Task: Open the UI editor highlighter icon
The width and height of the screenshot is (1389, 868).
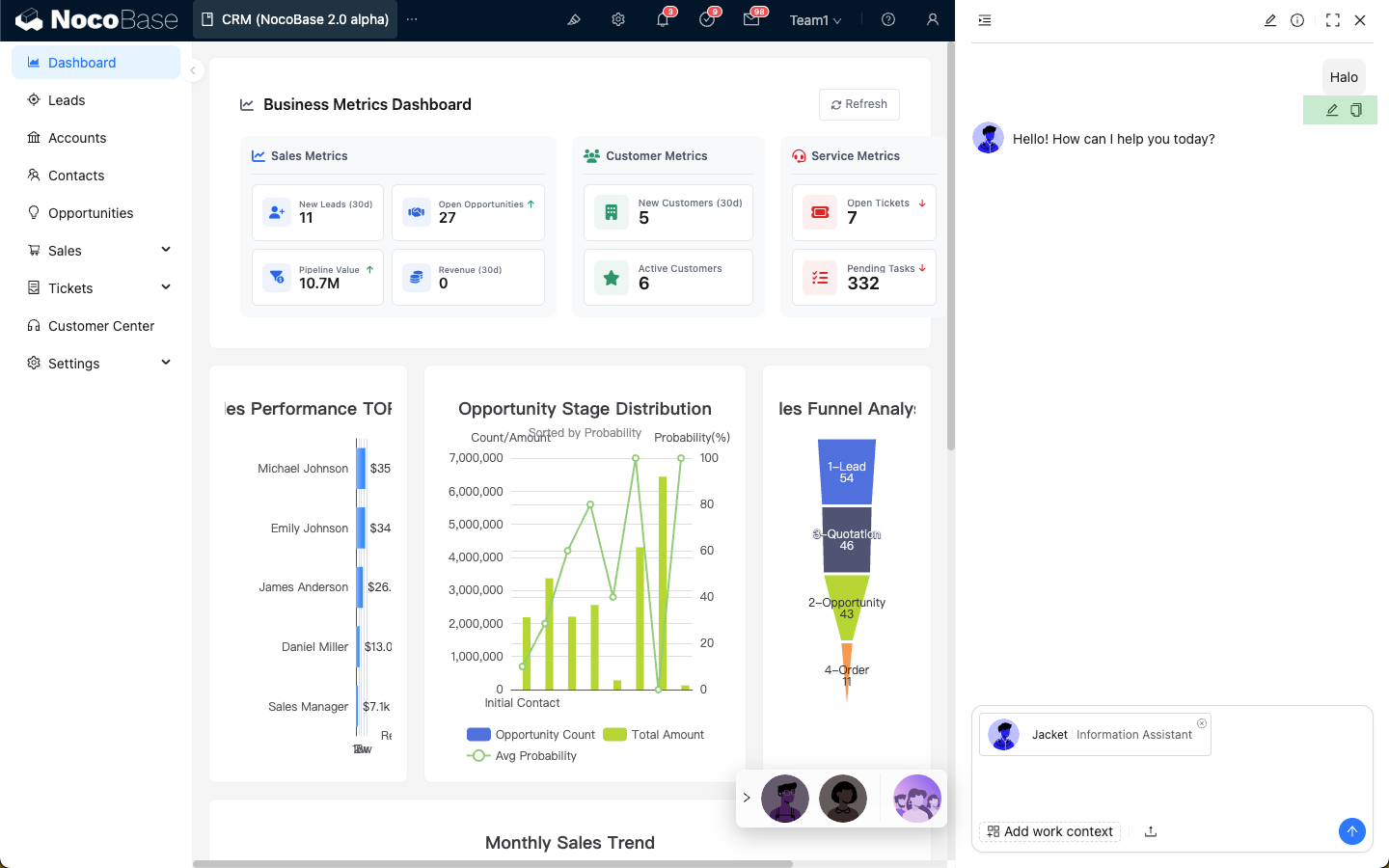Action: (574, 19)
